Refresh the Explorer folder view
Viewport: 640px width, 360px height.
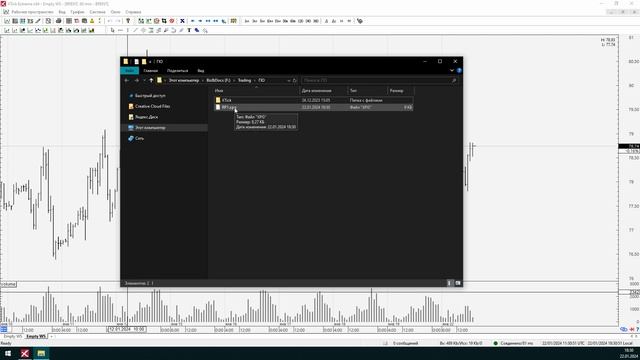pyautogui.click(x=295, y=80)
